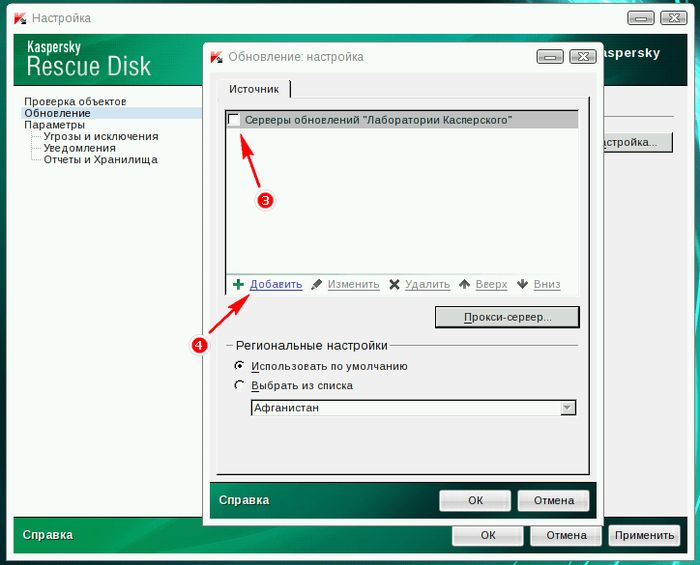The height and width of the screenshot is (565, 700).
Task: Switch to the Источник tab
Action: click(254, 89)
